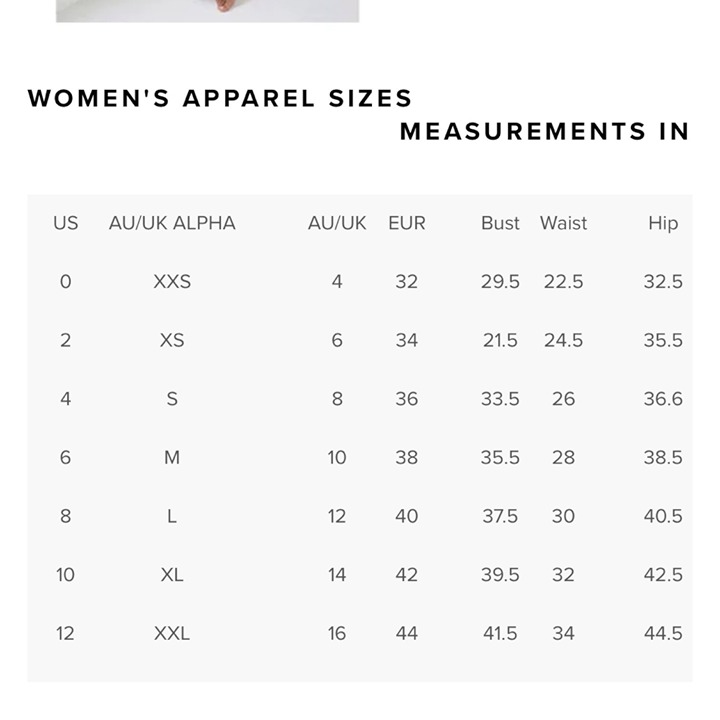Click the Waist column header
The image size is (720, 720).
tap(563, 223)
